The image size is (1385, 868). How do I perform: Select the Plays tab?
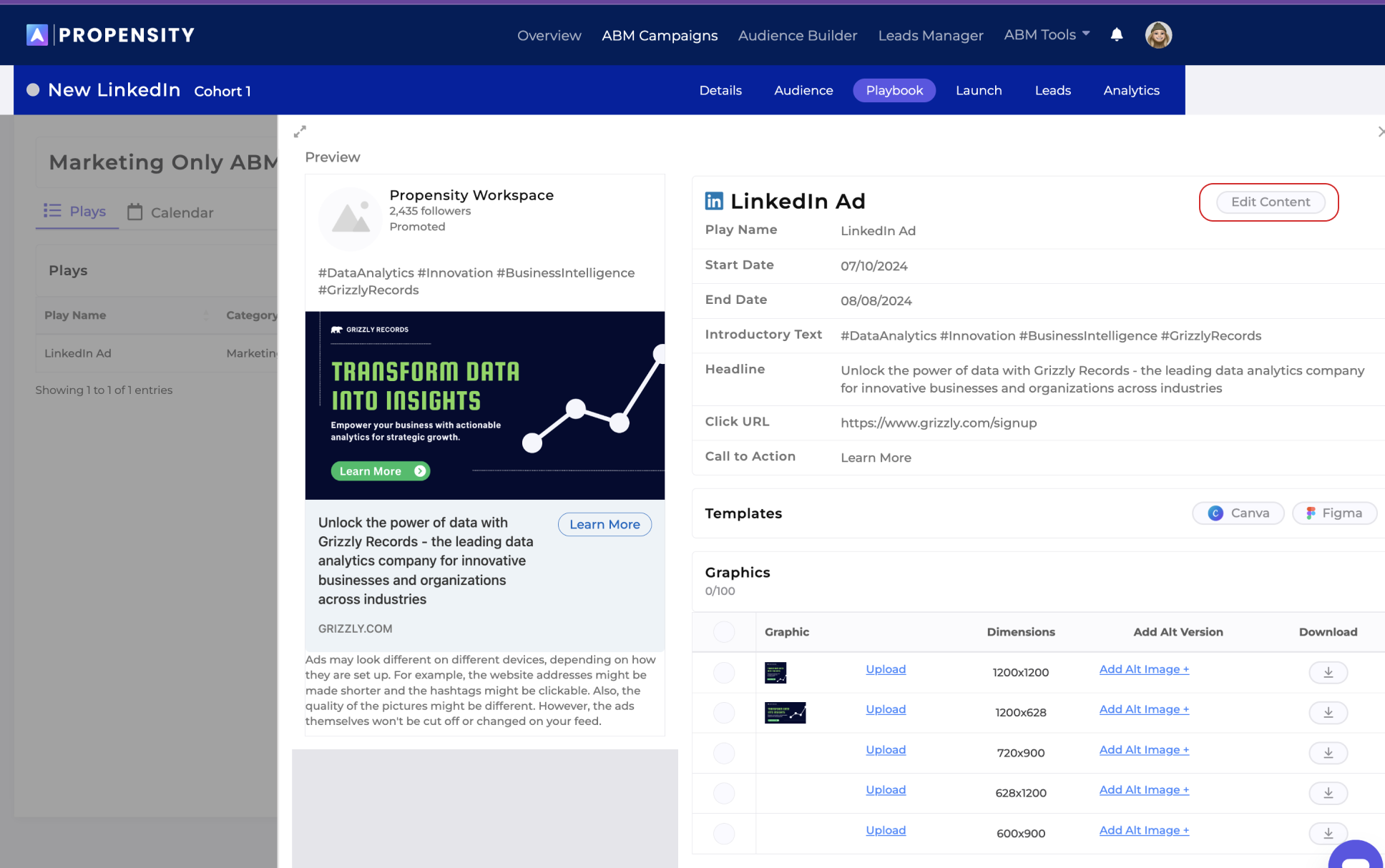pyautogui.click(x=75, y=211)
